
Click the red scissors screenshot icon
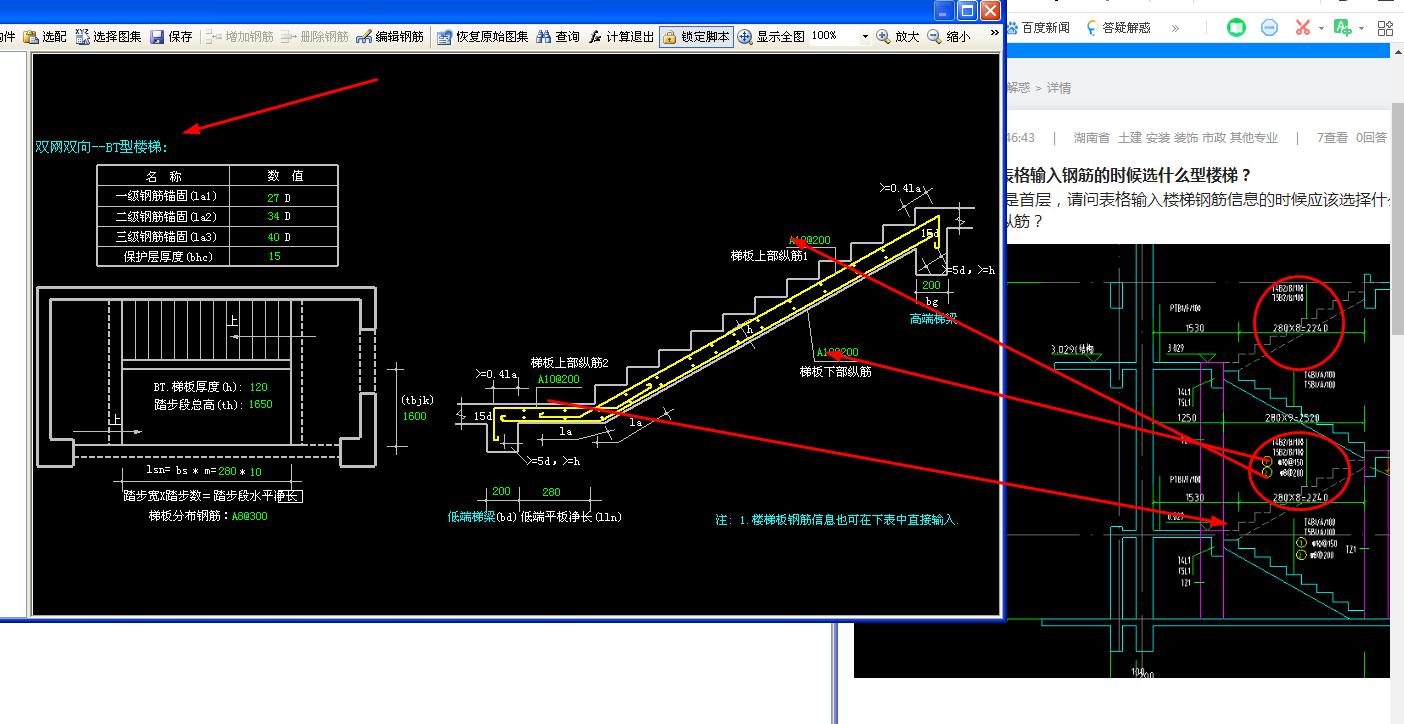click(1302, 28)
